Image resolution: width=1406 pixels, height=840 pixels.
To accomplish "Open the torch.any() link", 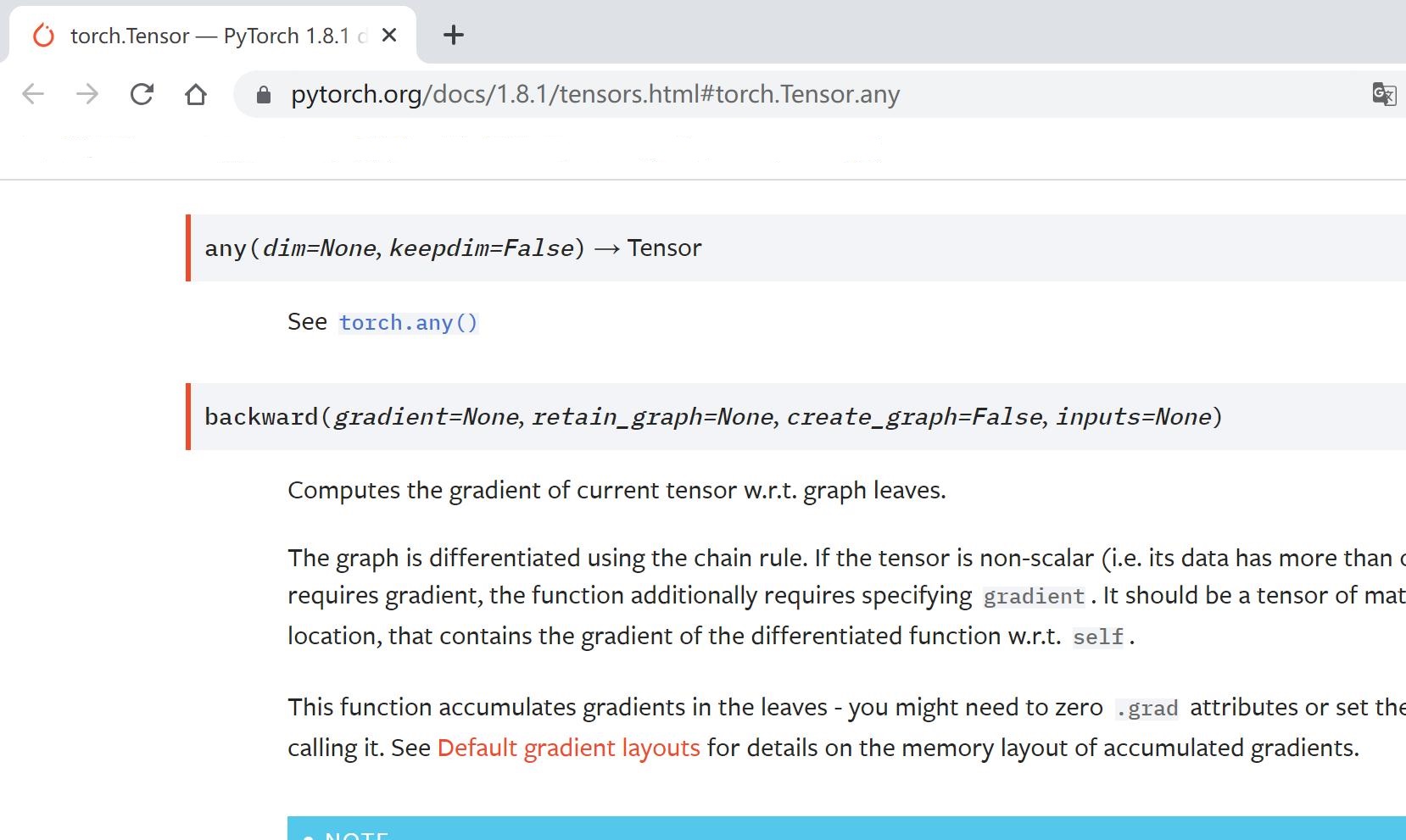I will pyautogui.click(x=409, y=323).
